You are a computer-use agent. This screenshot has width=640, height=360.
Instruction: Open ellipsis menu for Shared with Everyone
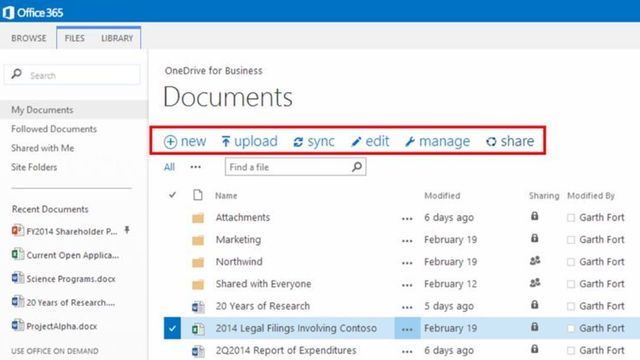[x=407, y=285]
